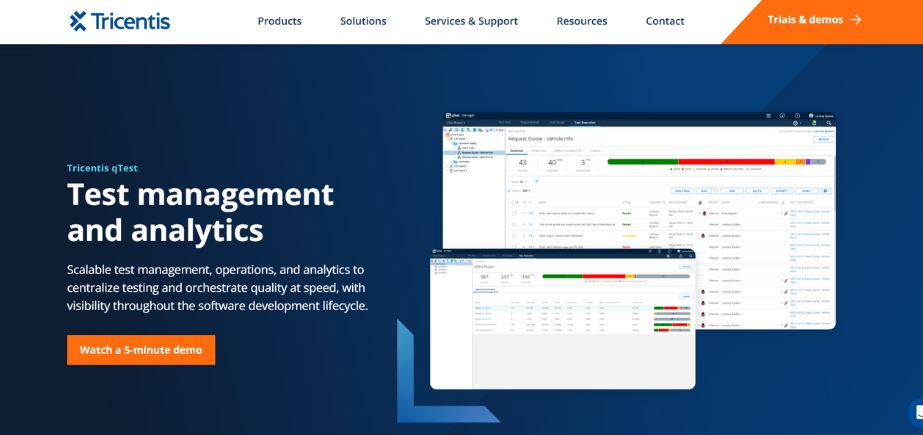
Task: Open the Products menu
Action: click(x=280, y=21)
